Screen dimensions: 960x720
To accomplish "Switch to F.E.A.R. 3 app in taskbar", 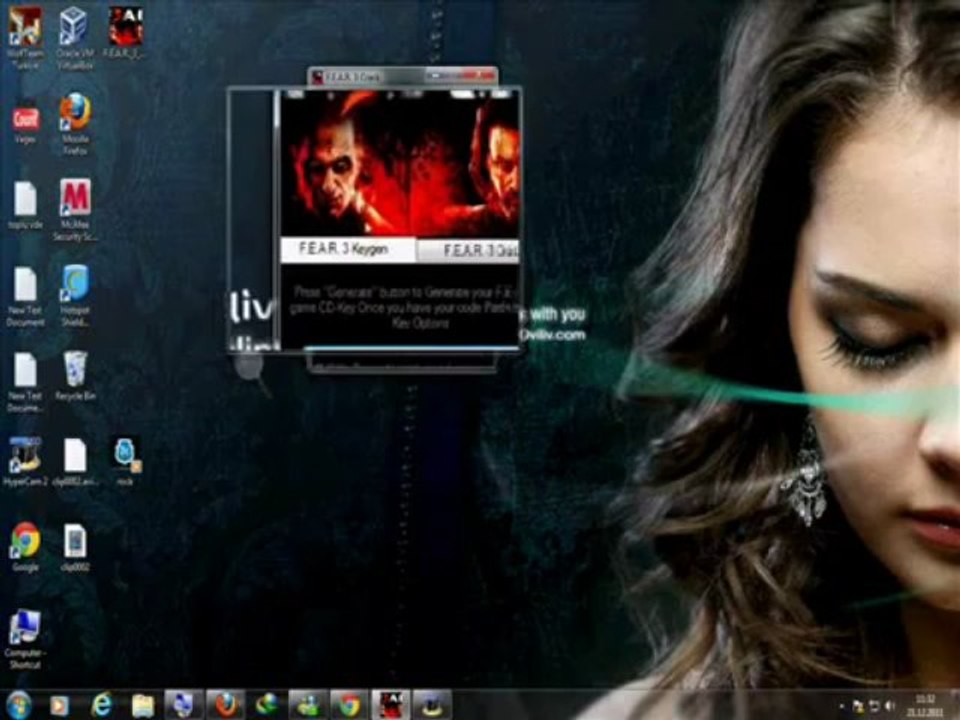I will pos(391,705).
